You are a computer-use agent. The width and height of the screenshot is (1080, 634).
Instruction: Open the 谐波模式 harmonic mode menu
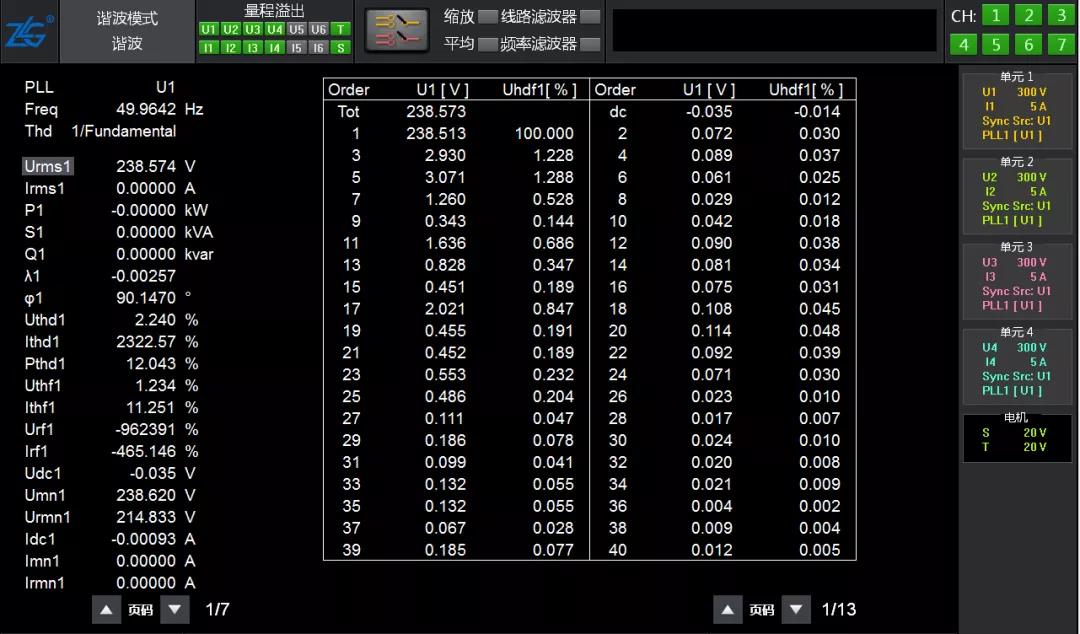[x=127, y=31]
